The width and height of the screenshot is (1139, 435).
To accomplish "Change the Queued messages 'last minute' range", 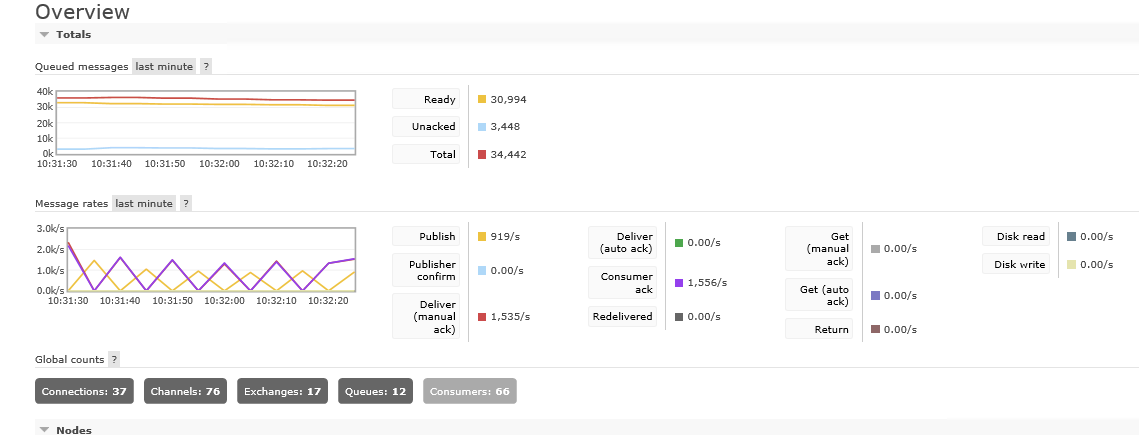I will 164,66.
